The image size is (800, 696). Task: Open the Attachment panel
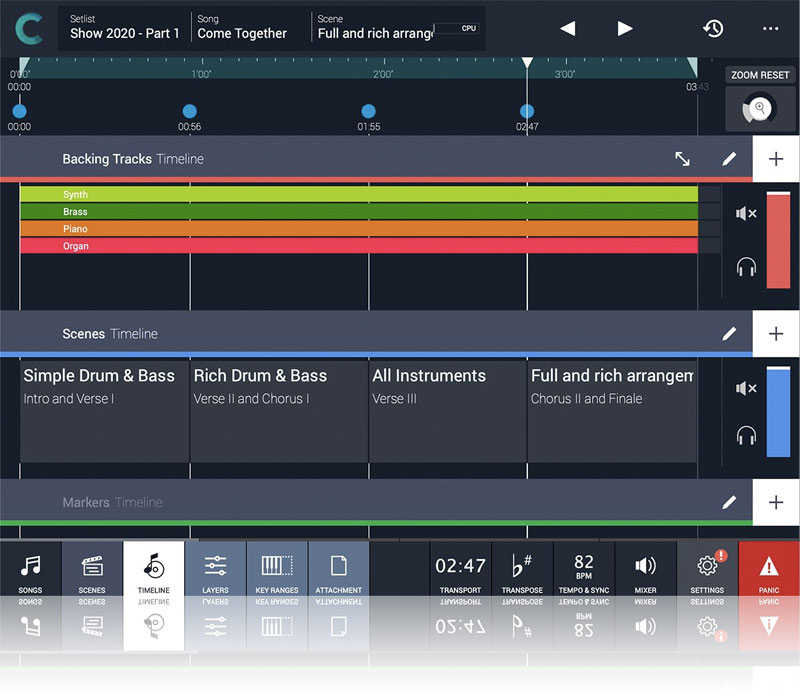click(x=338, y=573)
